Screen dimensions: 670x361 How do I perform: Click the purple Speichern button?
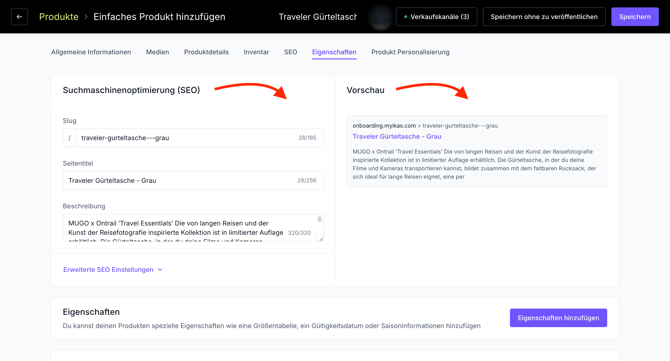(635, 17)
